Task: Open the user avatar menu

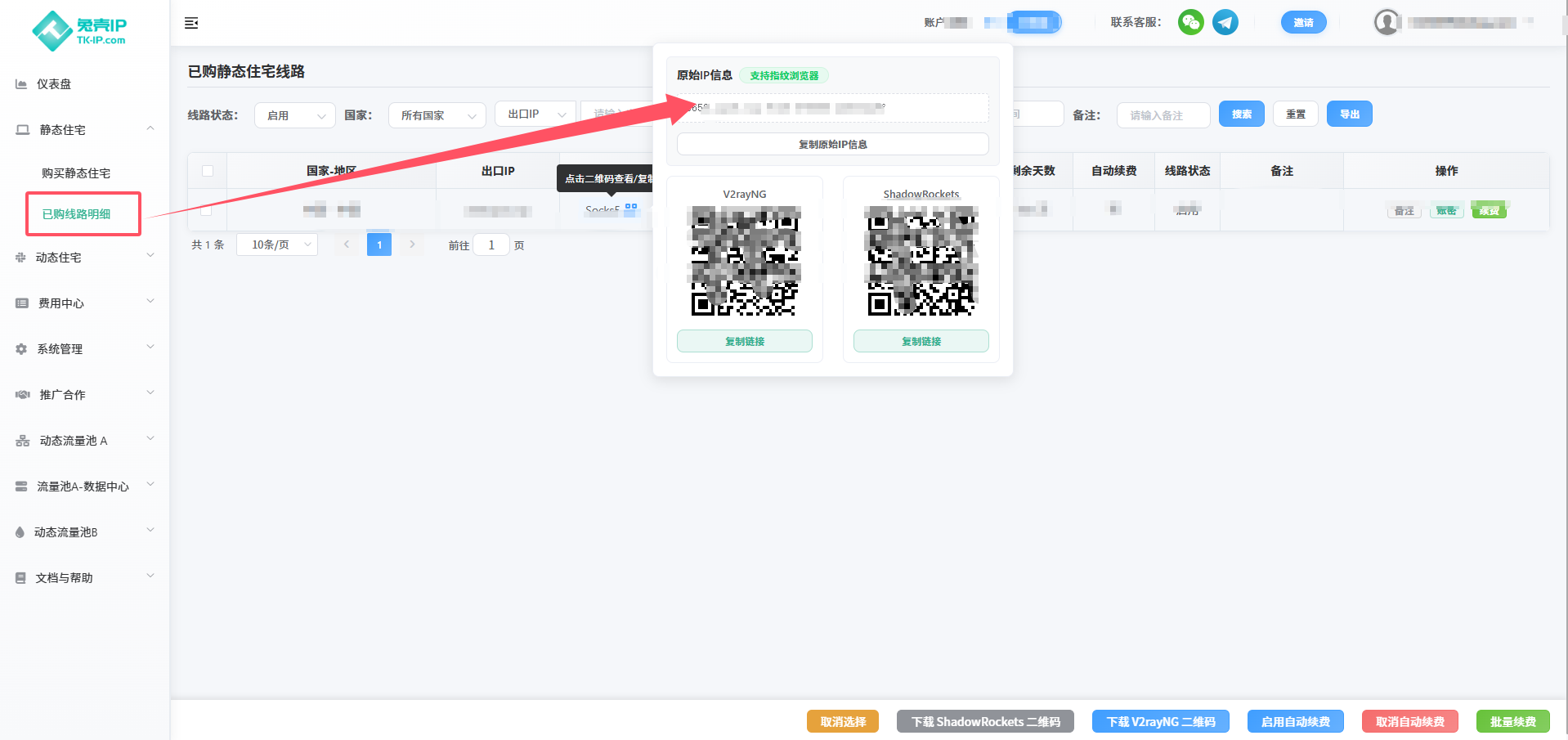Action: pyautogui.click(x=1387, y=22)
